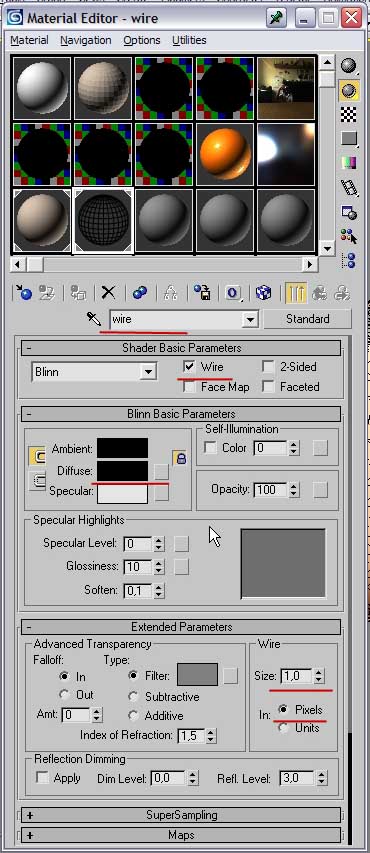Open the Utilities menu
This screenshot has height=853, width=370.
point(189,40)
